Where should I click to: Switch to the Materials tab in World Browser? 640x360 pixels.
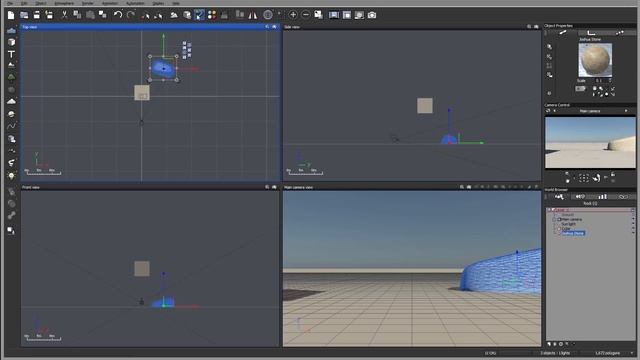pyautogui.click(x=580, y=197)
